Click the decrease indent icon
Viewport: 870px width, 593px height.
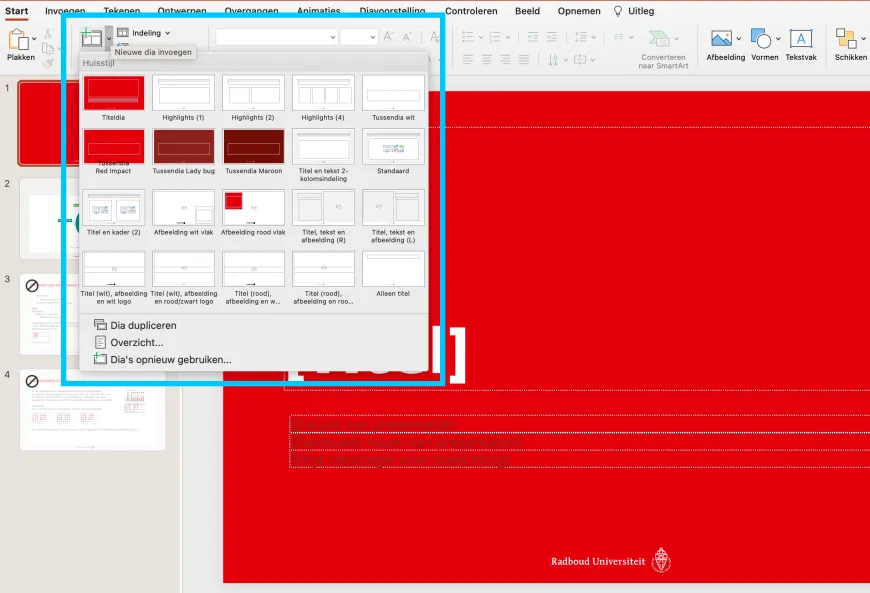pos(533,37)
